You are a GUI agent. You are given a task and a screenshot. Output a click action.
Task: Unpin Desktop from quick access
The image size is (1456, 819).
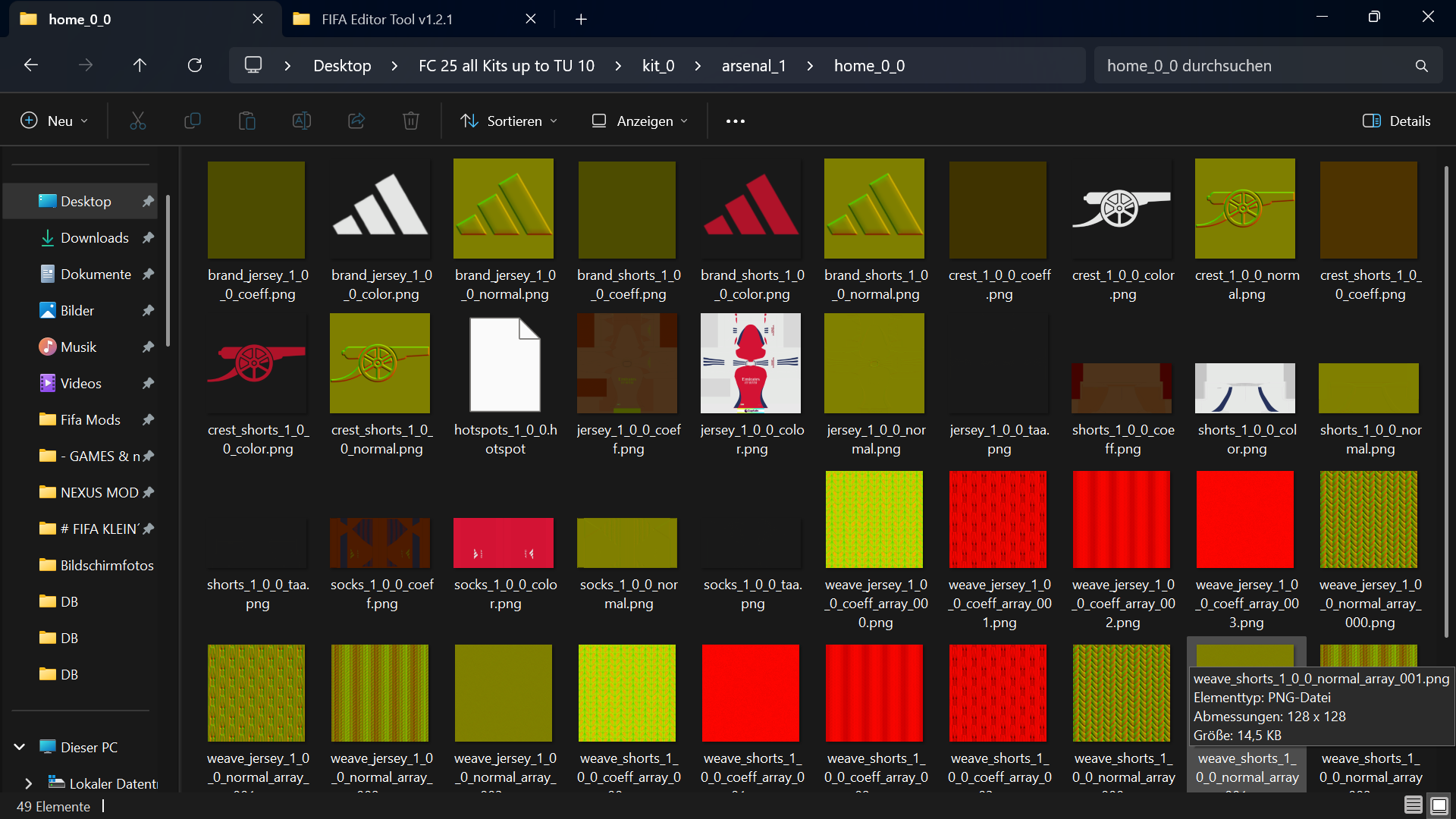pyautogui.click(x=149, y=202)
